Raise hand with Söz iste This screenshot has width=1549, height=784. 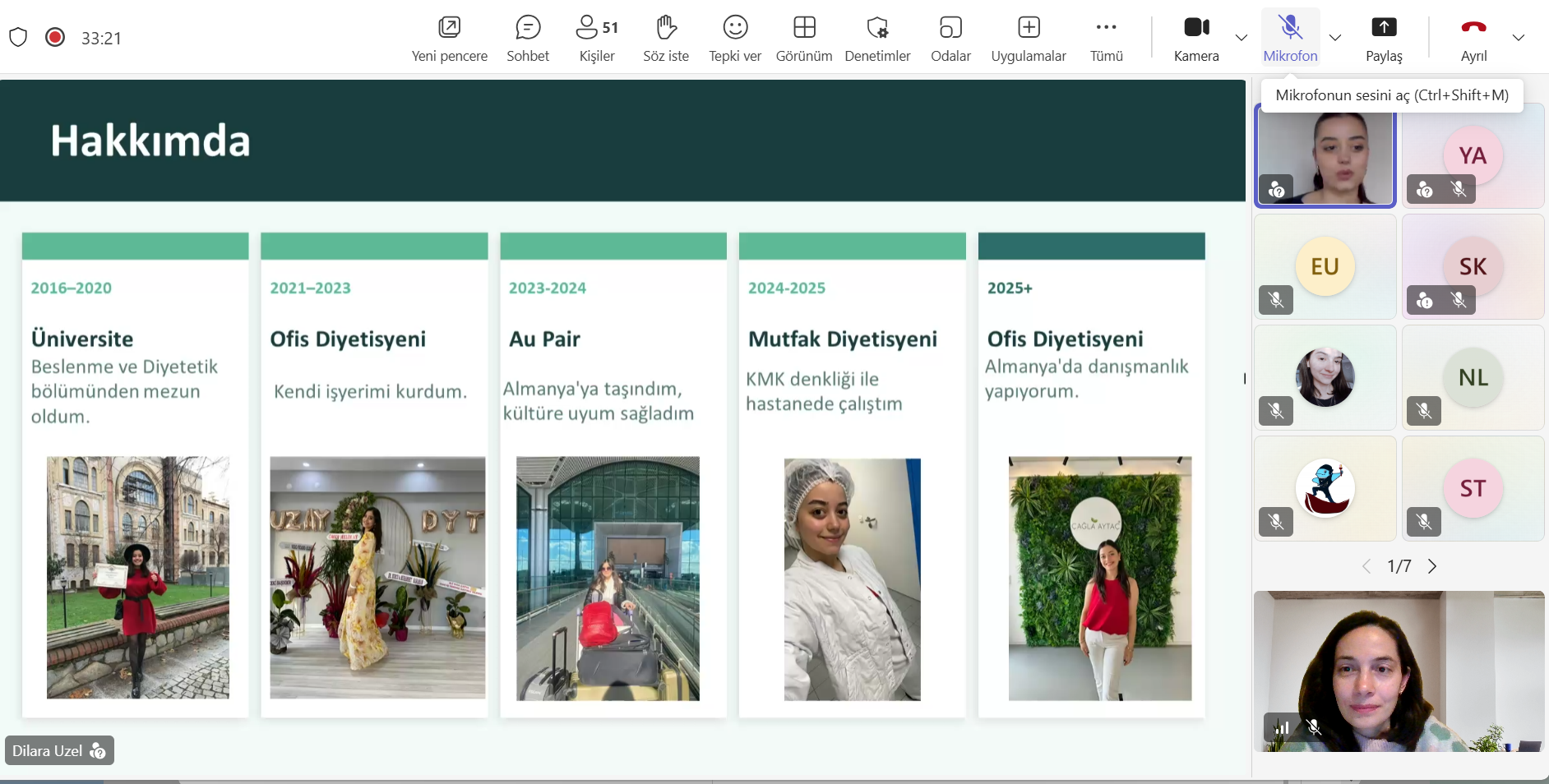665,38
